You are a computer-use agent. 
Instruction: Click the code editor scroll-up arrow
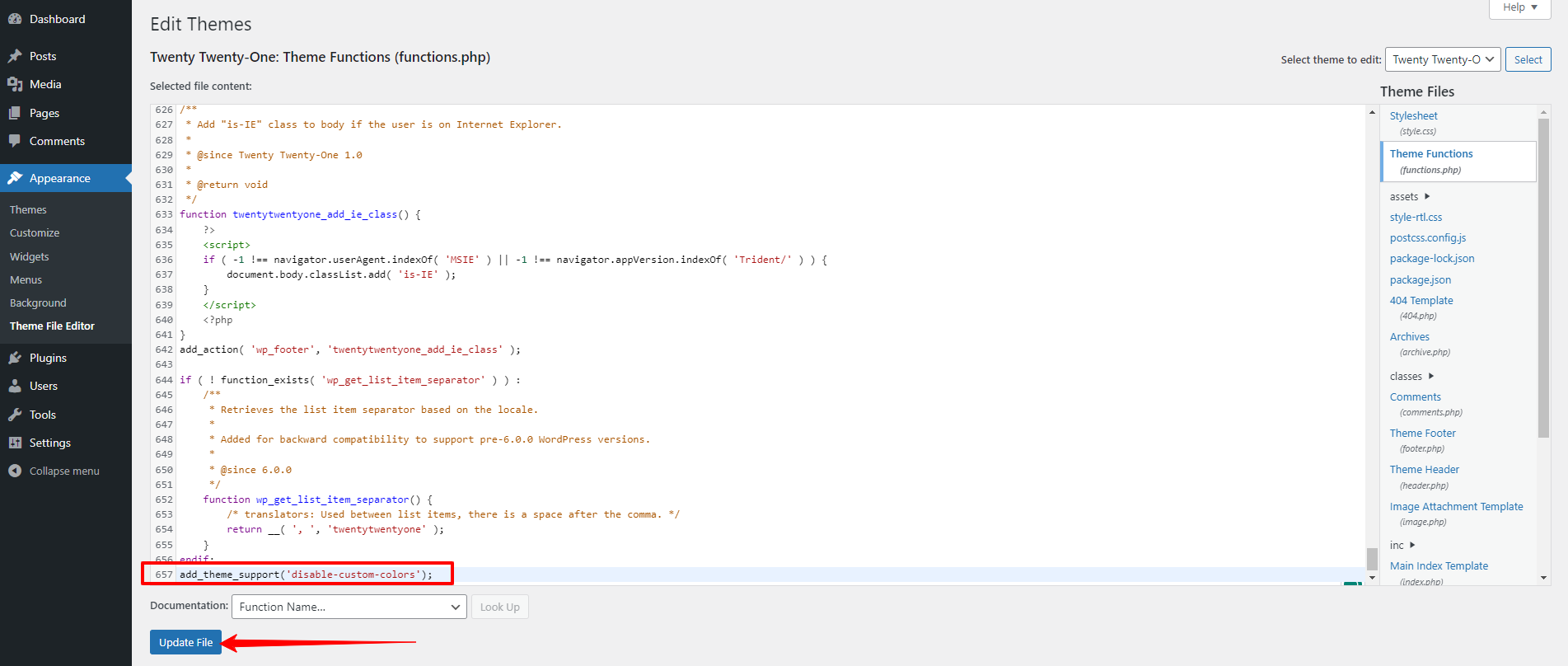pyautogui.click(x=1372, y=112)
